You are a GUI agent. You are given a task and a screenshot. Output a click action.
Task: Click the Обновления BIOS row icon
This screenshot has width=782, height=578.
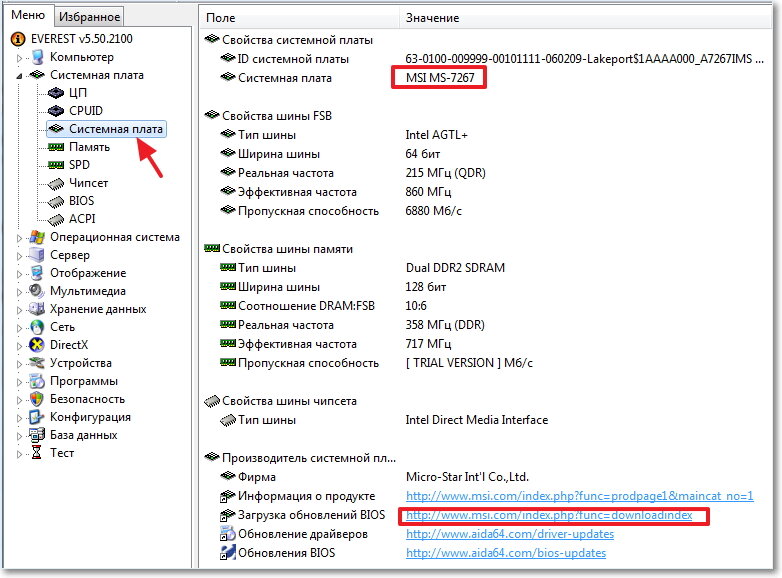(x=227, y=553)
